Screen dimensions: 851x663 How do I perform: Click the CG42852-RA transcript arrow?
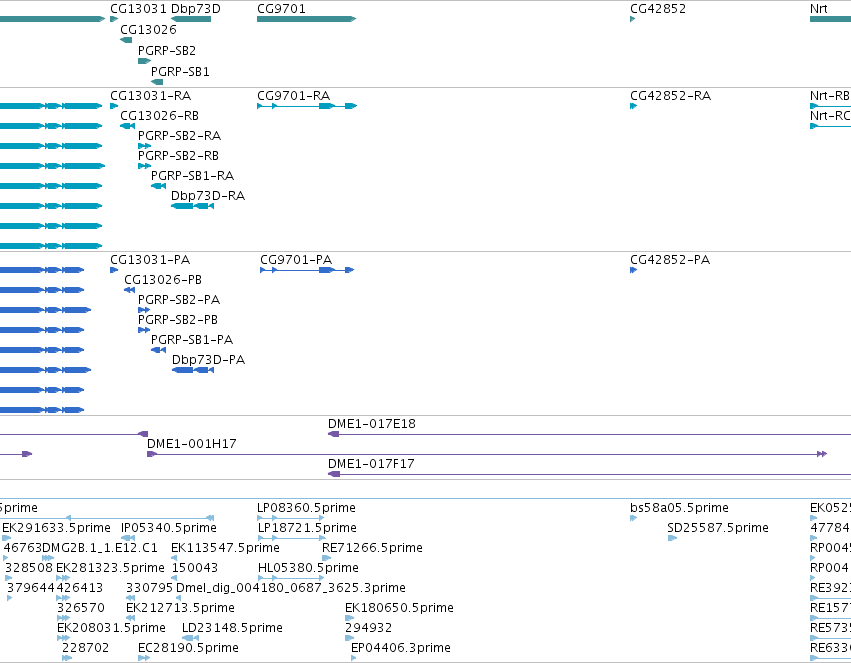tap(633, 106)
